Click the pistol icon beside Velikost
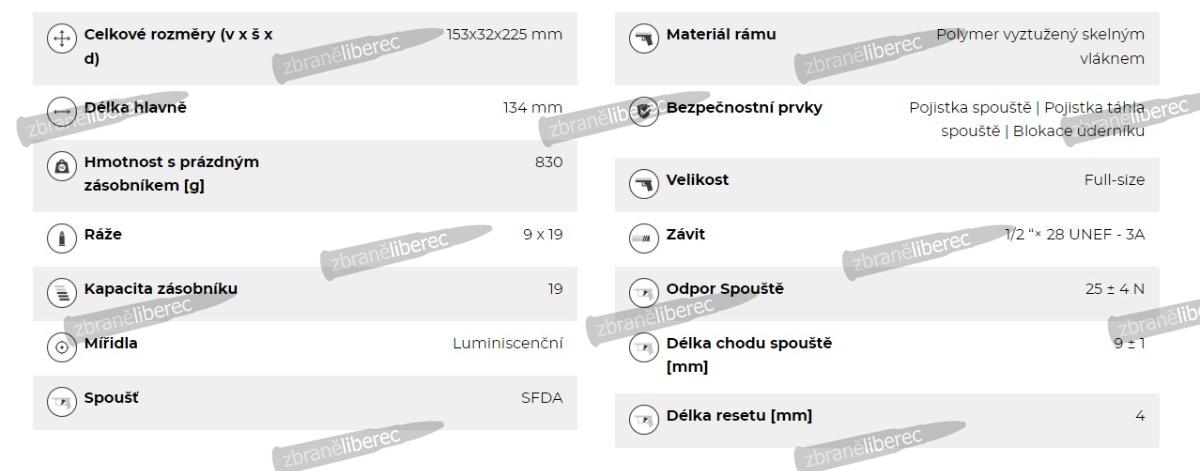The height and width of the screenshot is (471, 1200). tap(641, 181)
